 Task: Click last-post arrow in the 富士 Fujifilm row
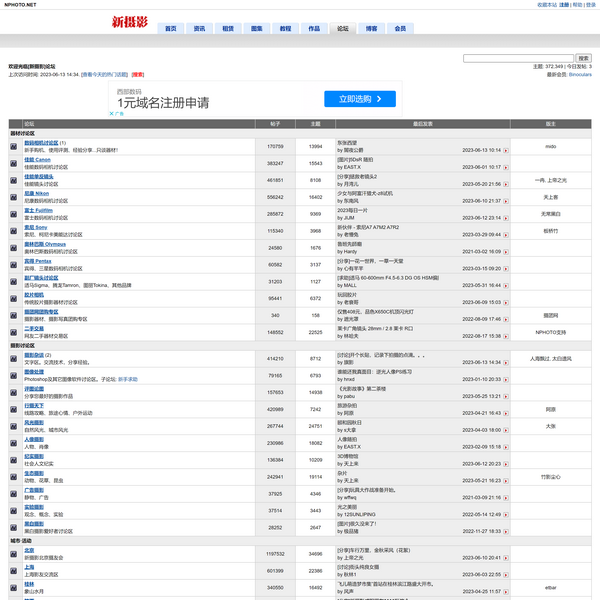tap(506, 217)
